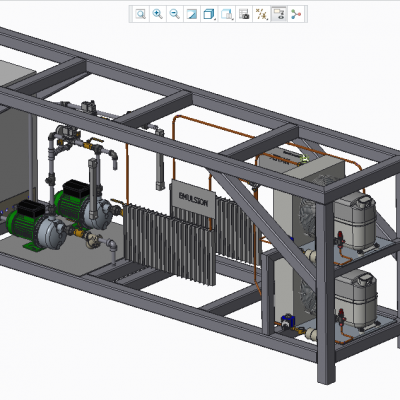Open the Display Style dropdown
Image resolution: width=400 pixels, height=400 pixels.
tap(209, 14)
